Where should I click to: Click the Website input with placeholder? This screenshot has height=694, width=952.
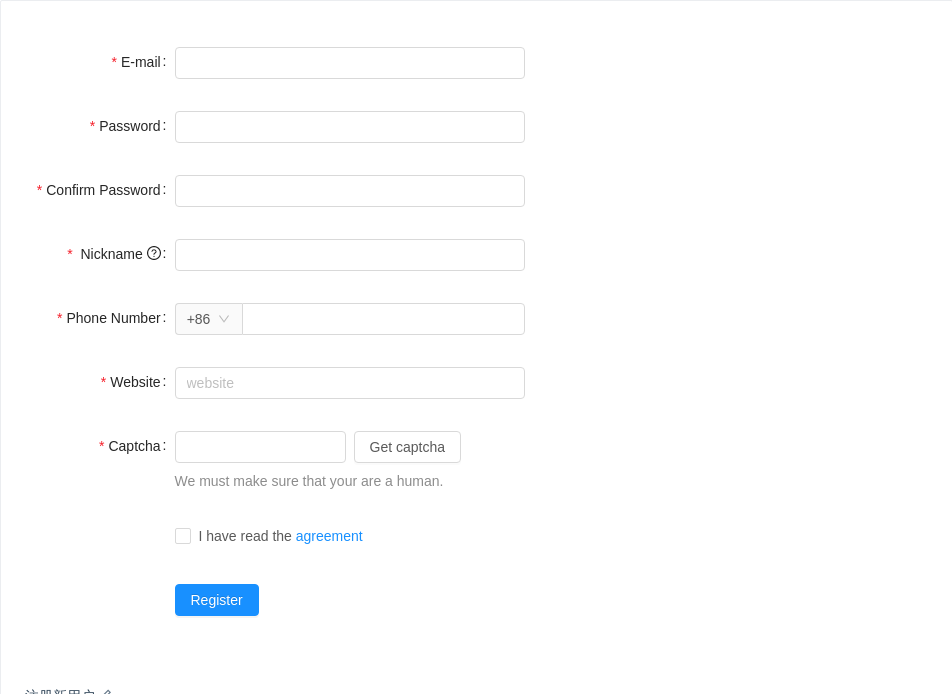[x=350, y=383]
